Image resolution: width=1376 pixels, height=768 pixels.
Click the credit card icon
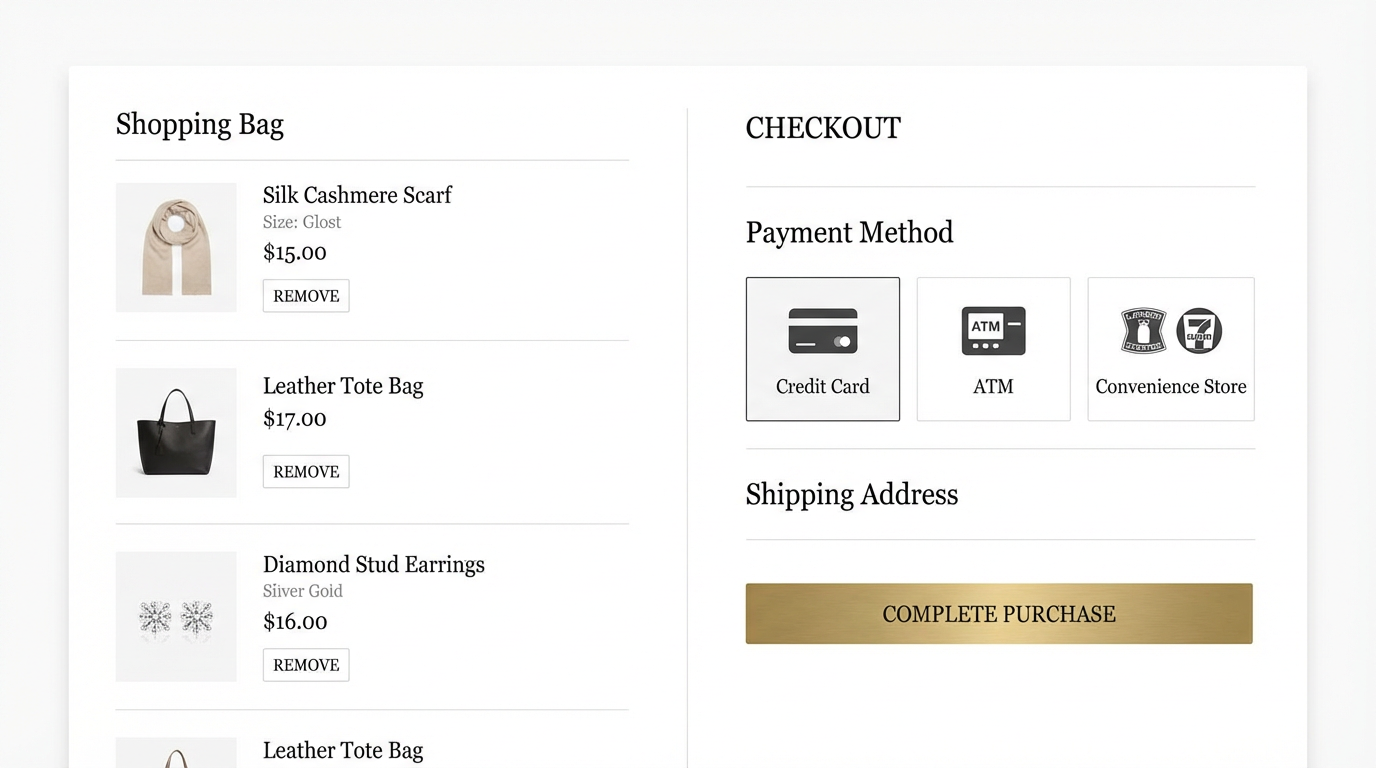(x=822, y=331)
